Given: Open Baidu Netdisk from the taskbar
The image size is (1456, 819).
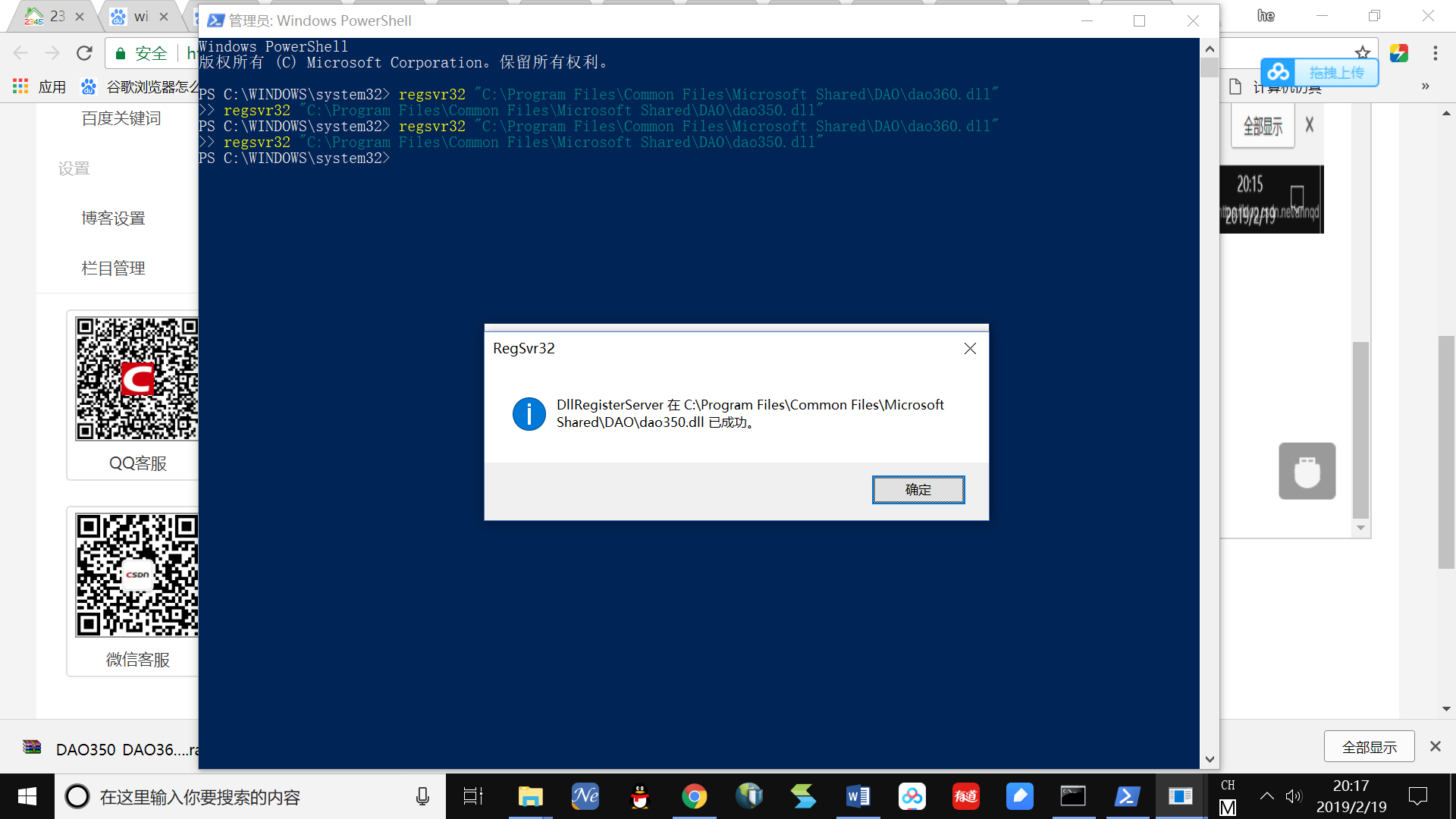Looking at the screenshot, I should click(912, 796).
